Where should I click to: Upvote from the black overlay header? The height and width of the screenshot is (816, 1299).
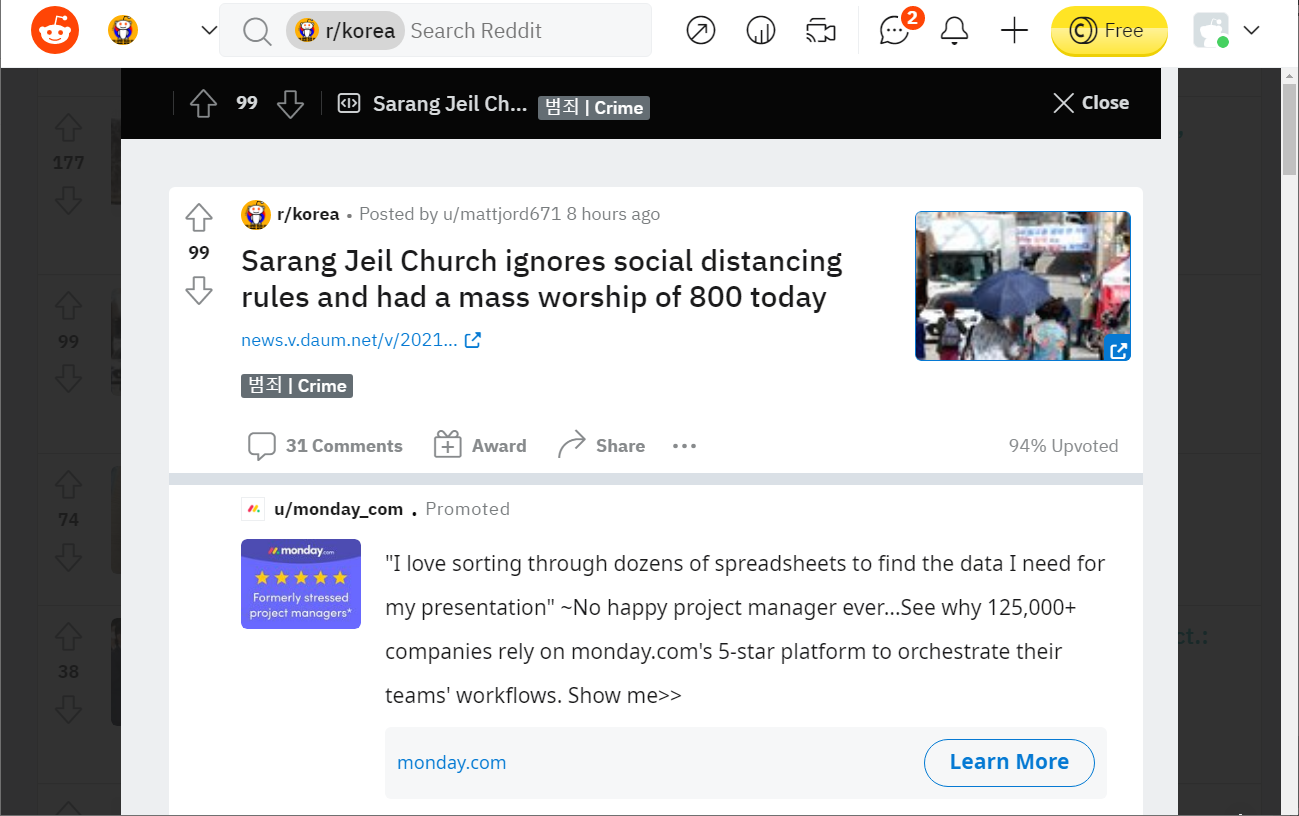(x=203, y=103)
